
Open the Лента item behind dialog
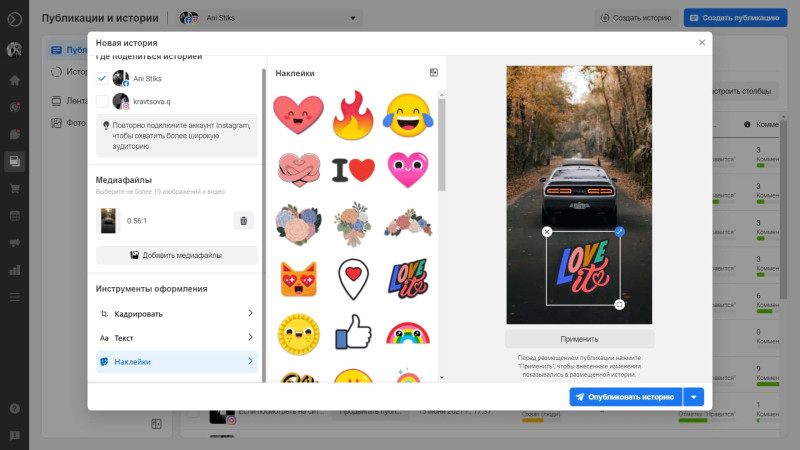tap(69, 101)
